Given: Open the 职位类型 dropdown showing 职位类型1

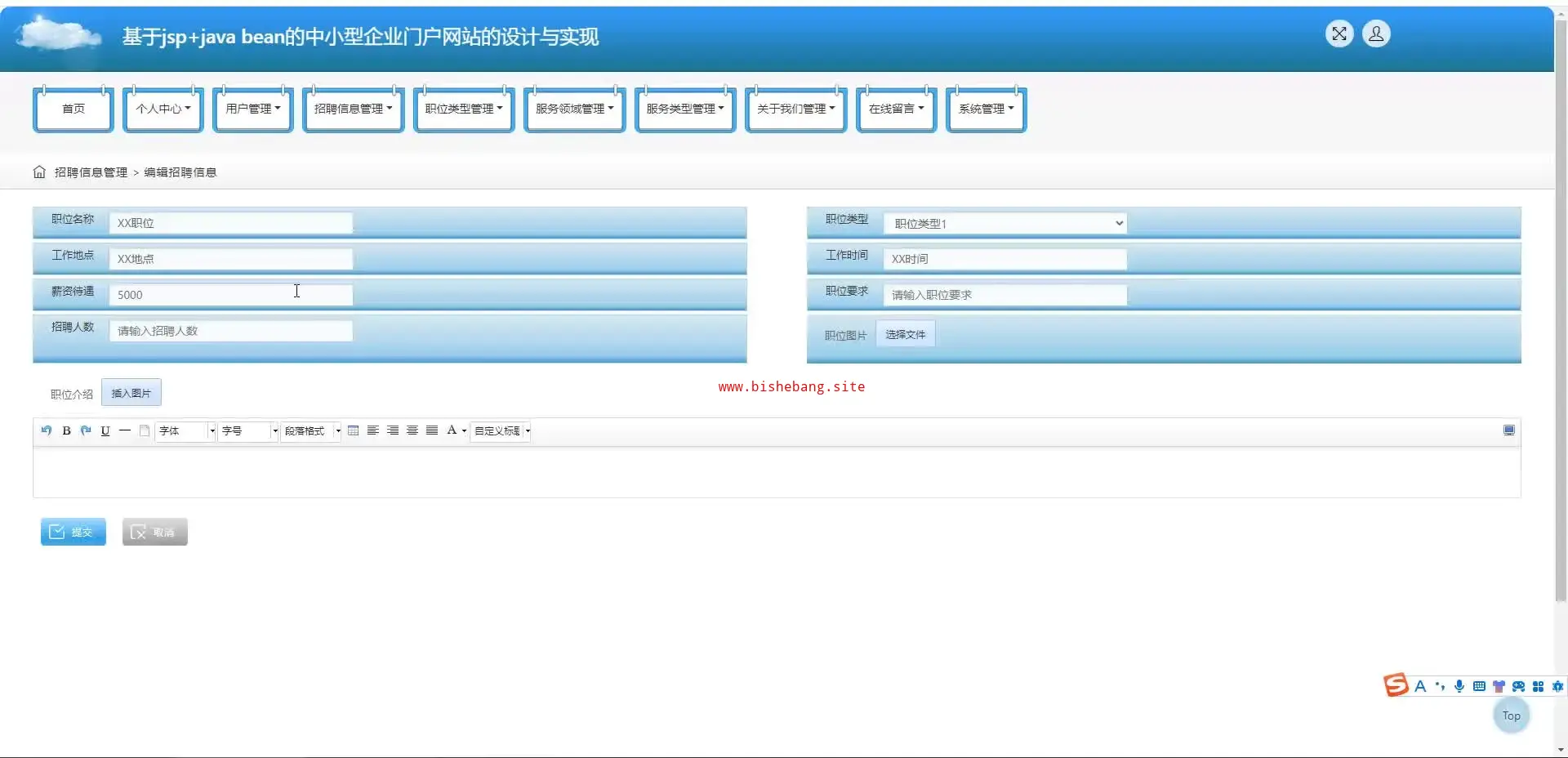Looking at the screenshot, I should (x=1005, y=223).
